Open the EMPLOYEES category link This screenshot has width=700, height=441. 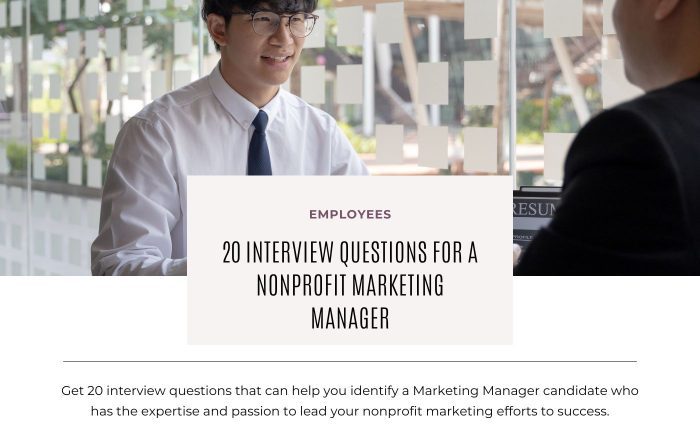(350, 214)
